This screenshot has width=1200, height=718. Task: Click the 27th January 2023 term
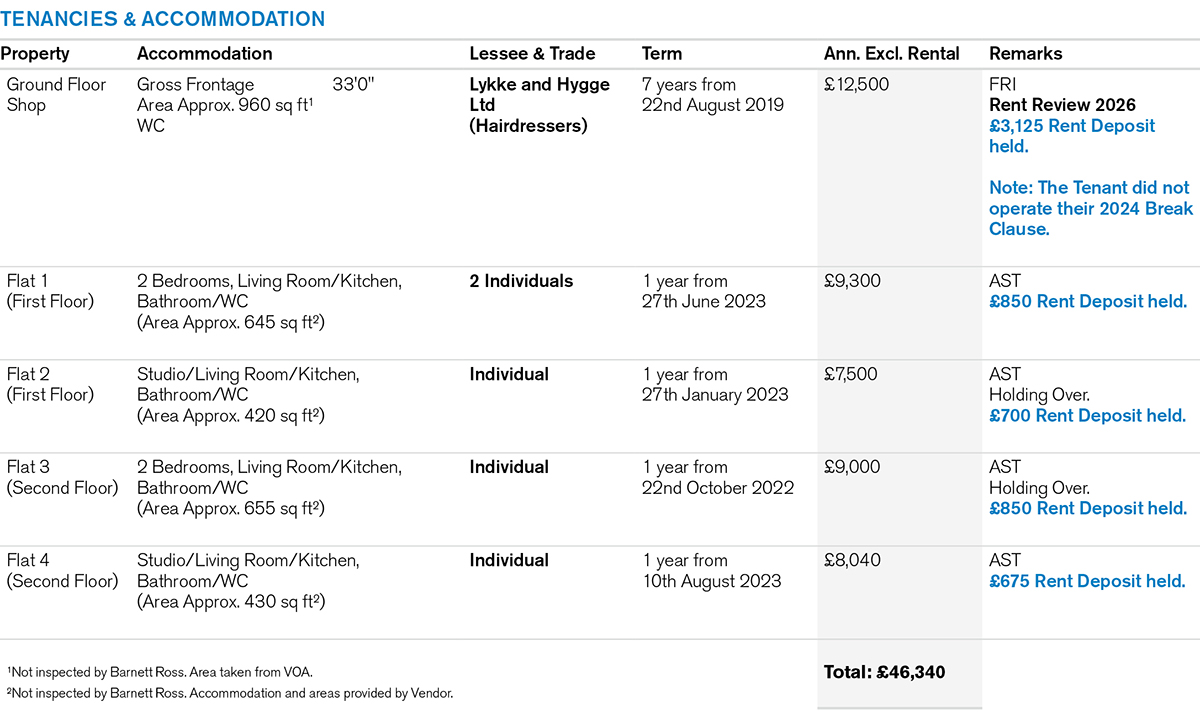[716, 395]
